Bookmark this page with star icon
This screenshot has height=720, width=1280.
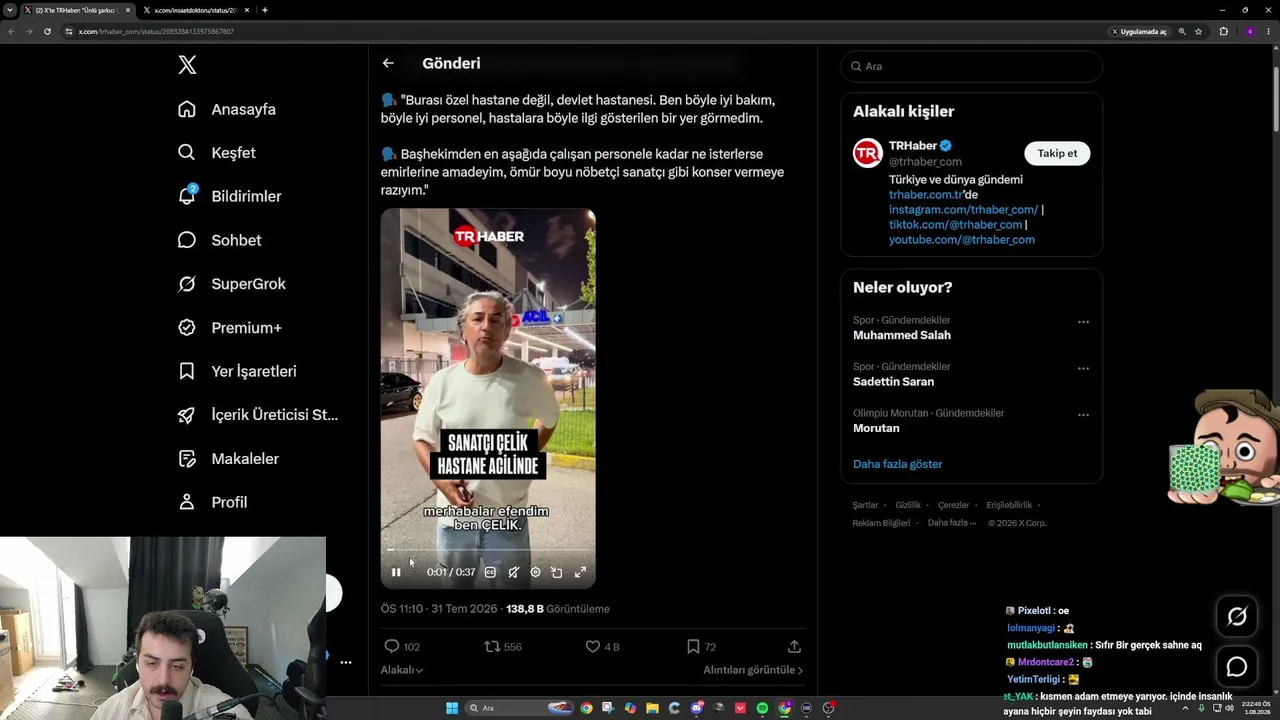click(1198, 31)
